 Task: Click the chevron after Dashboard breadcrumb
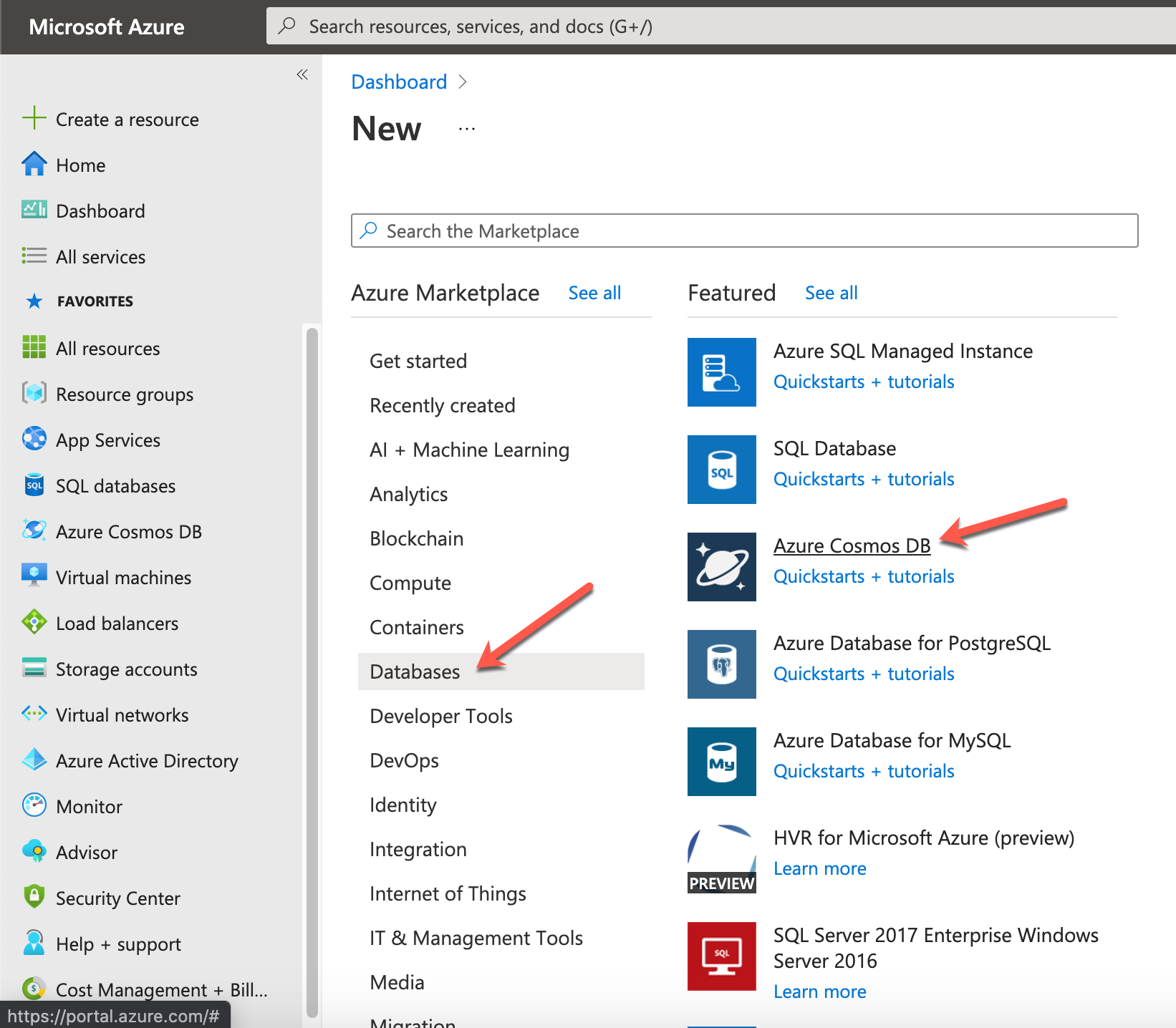click(463, 82)
